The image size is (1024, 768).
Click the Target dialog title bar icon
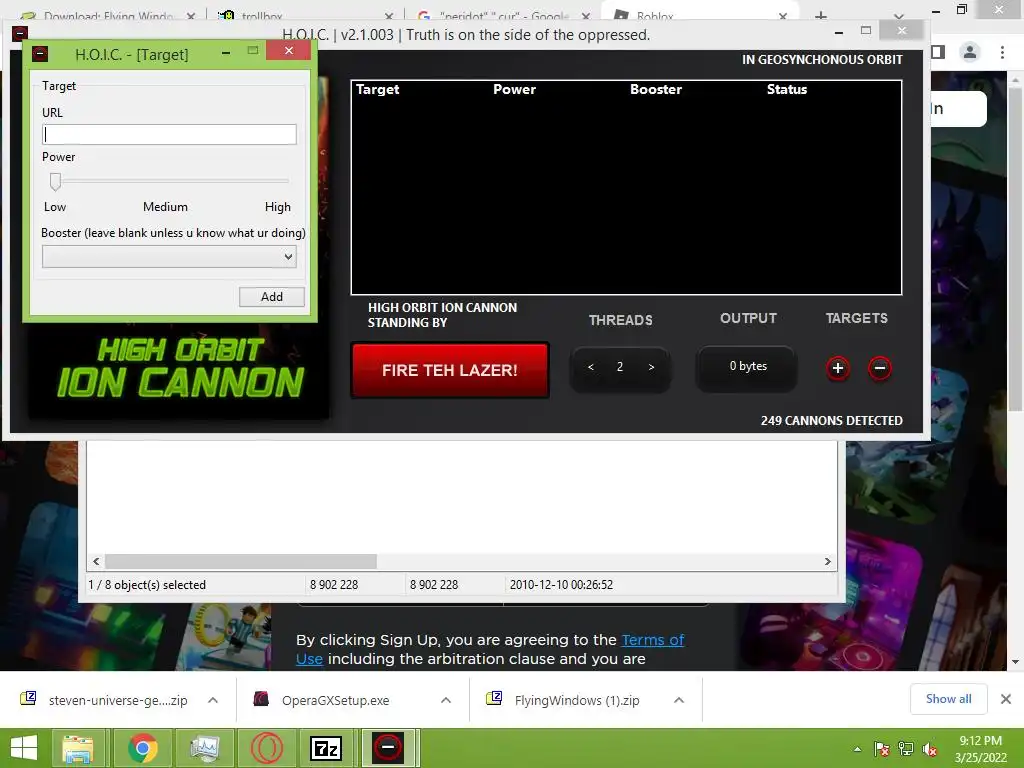40,54
